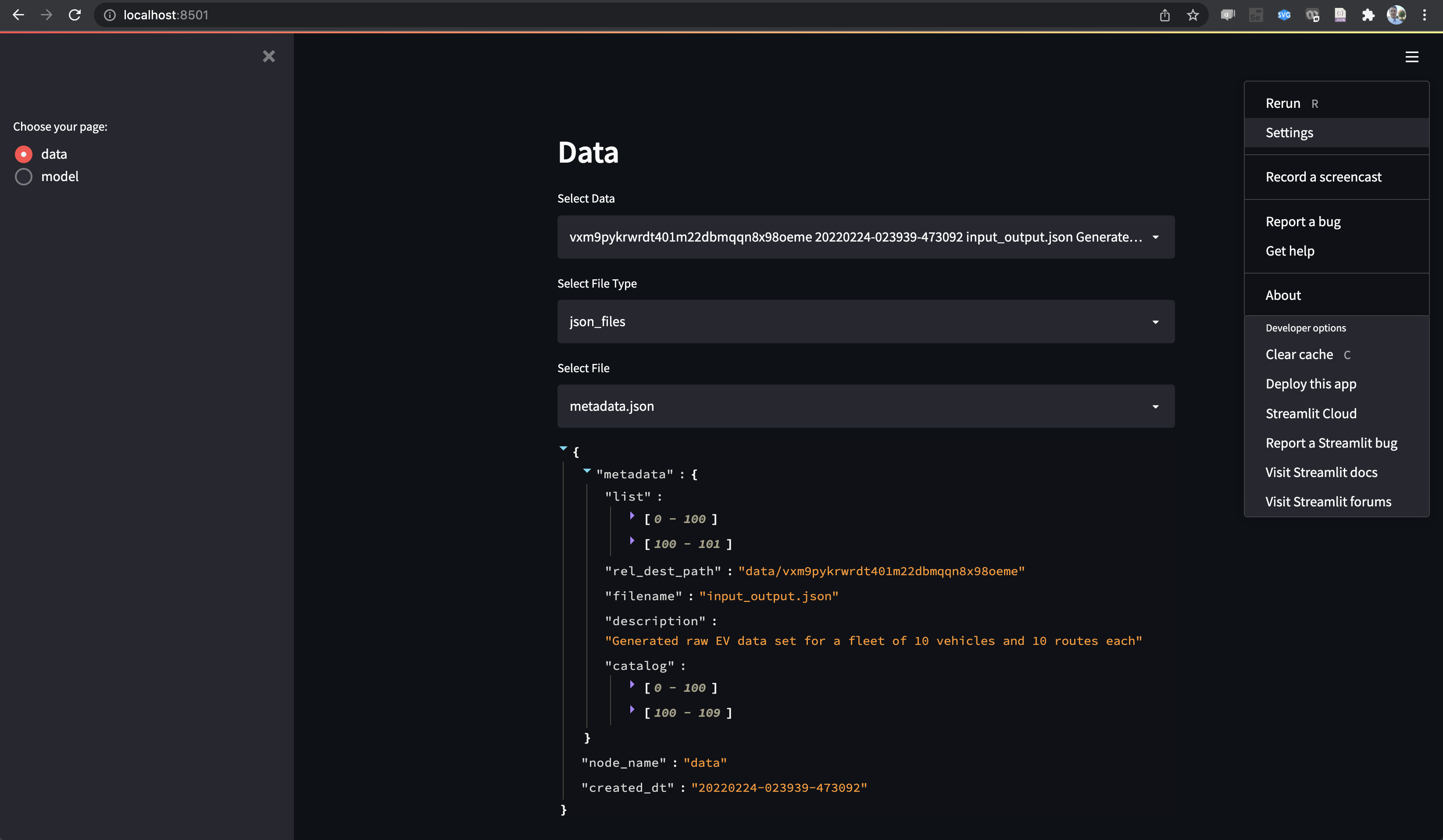Image resolution: width=1443 pixels, height=840 pixels.
Task: Open the Webex screen recorder extension icon
Action: click(1312, 15)
